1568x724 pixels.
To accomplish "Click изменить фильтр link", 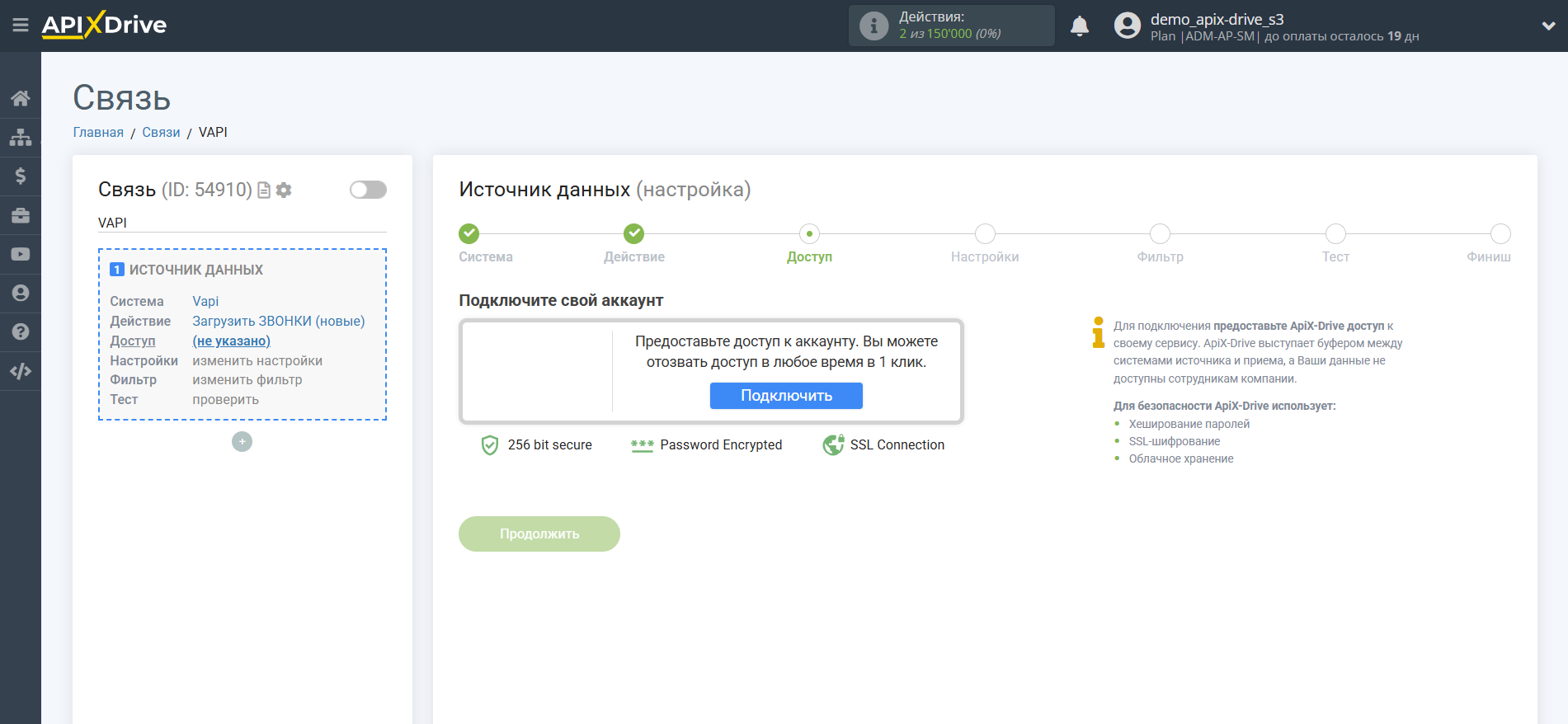I will click(247, 380).
